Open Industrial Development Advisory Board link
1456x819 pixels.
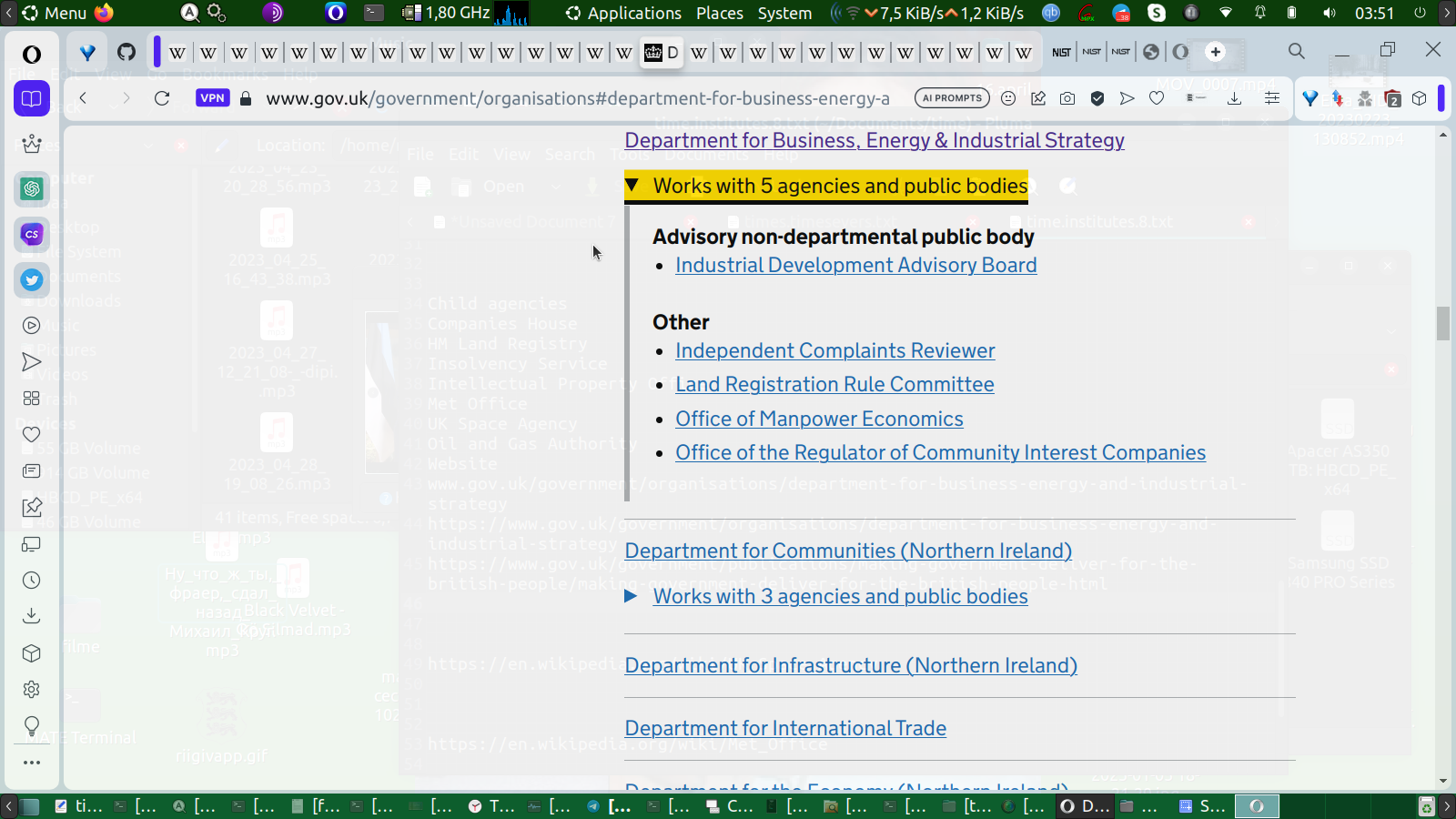[855, 266]
